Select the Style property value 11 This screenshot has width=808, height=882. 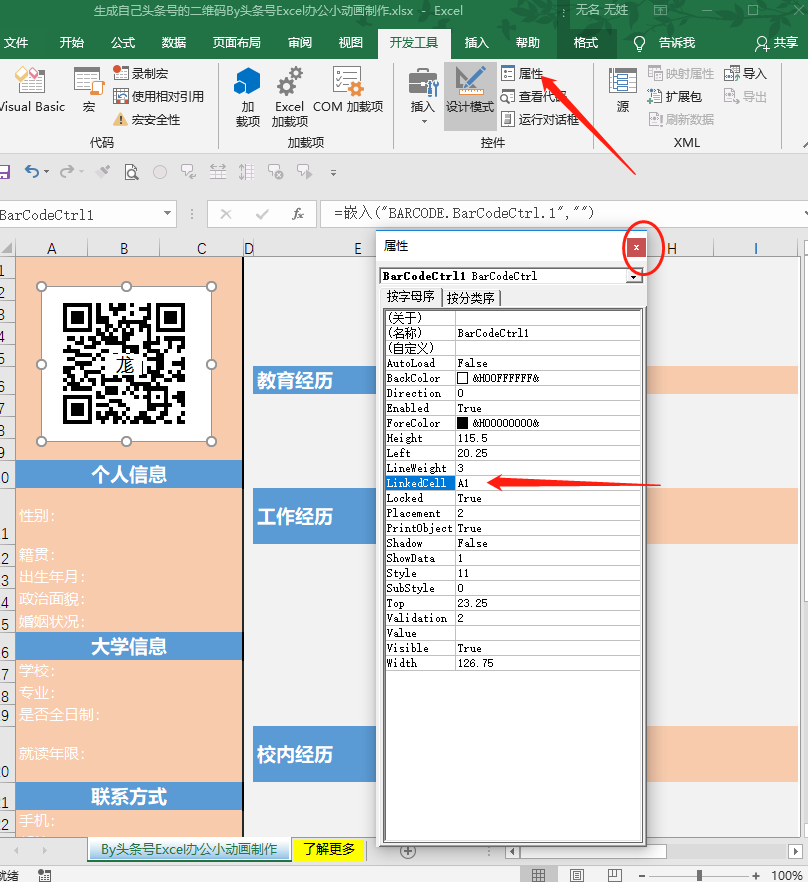coord(548,573)
